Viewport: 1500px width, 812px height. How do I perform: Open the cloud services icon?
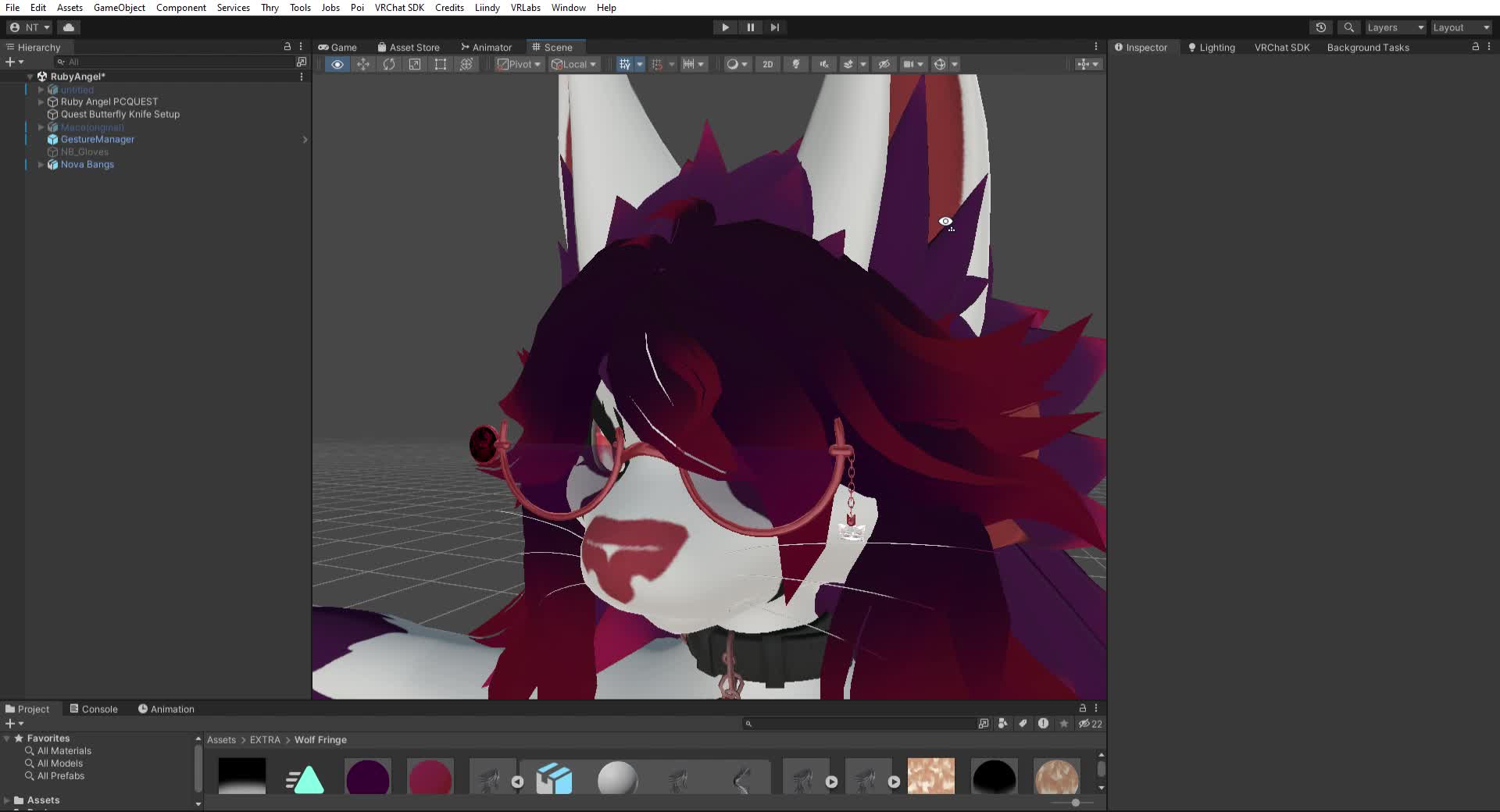(x=69, y=27)
